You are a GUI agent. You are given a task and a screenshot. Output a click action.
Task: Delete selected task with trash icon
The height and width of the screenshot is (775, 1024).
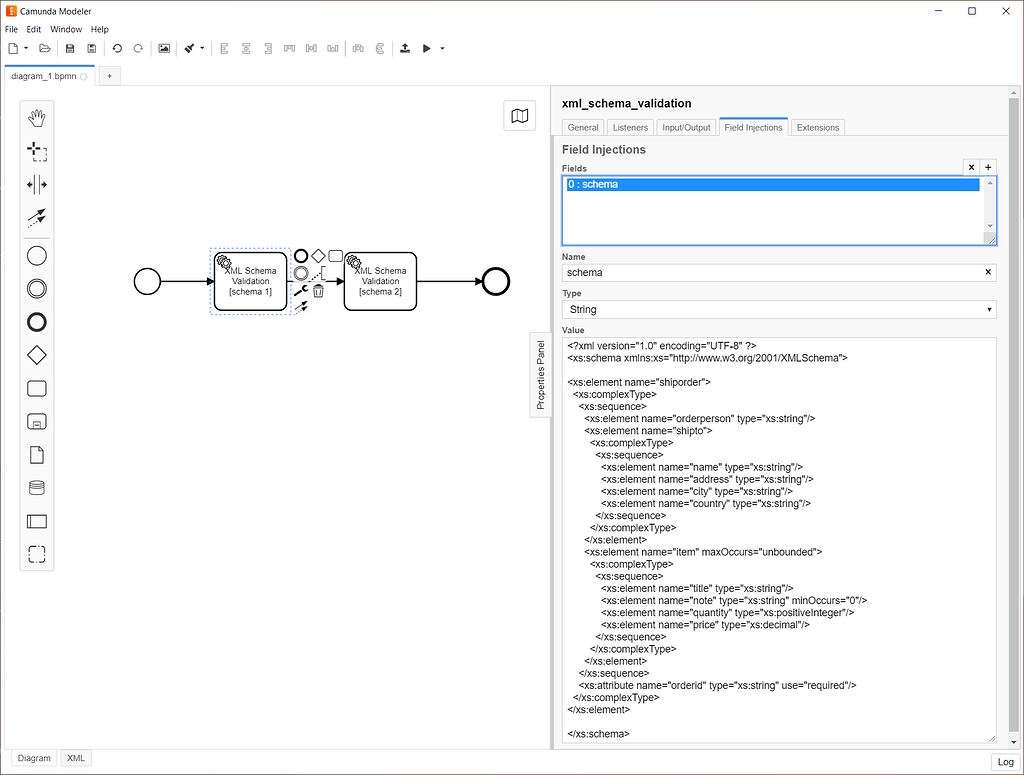click(x=318, y=291)
